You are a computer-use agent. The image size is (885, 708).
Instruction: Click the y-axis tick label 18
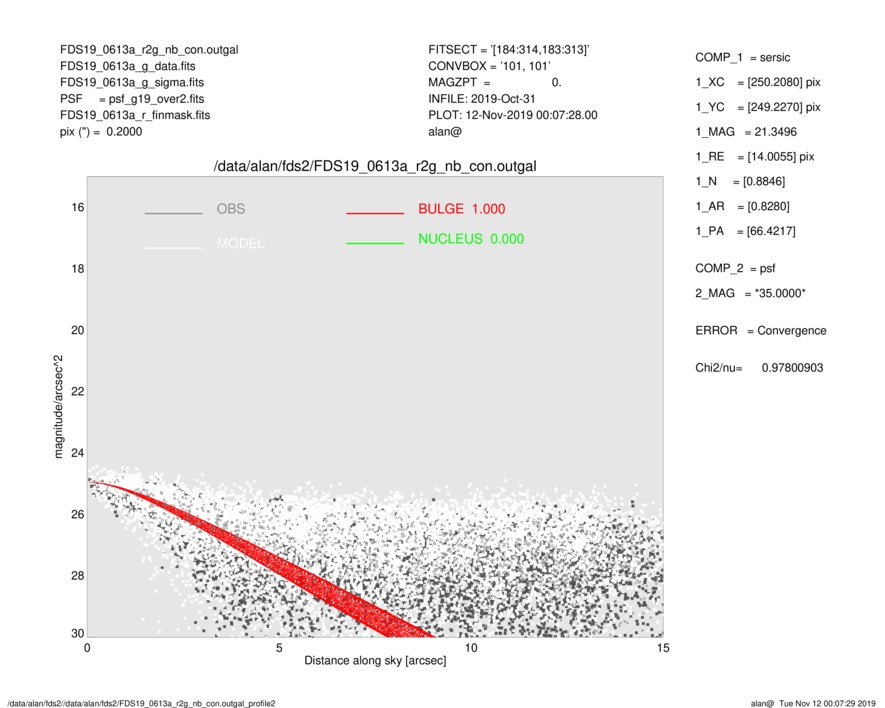77,269
